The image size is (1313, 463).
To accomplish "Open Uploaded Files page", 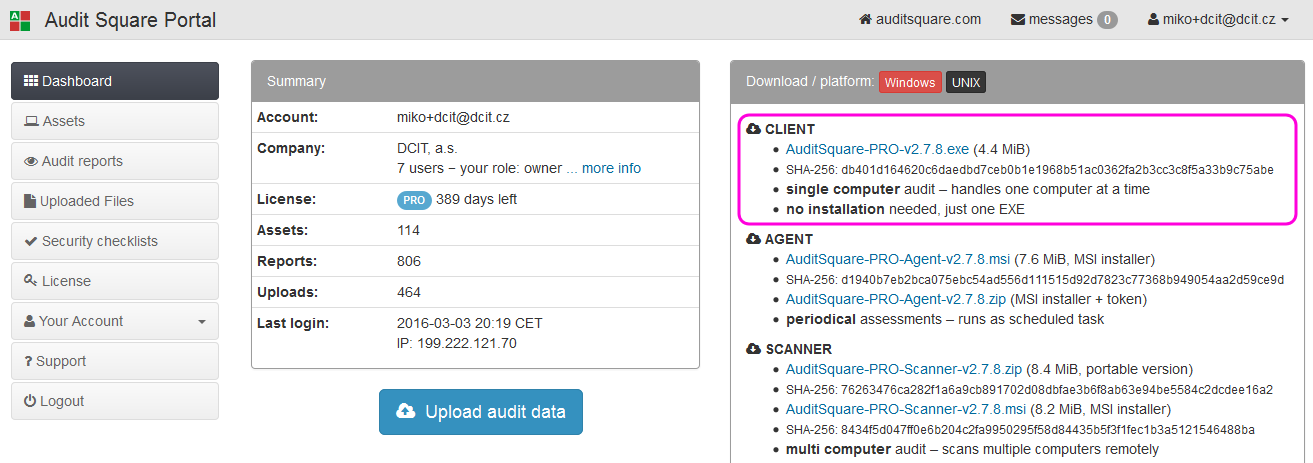I will (115, 201).
